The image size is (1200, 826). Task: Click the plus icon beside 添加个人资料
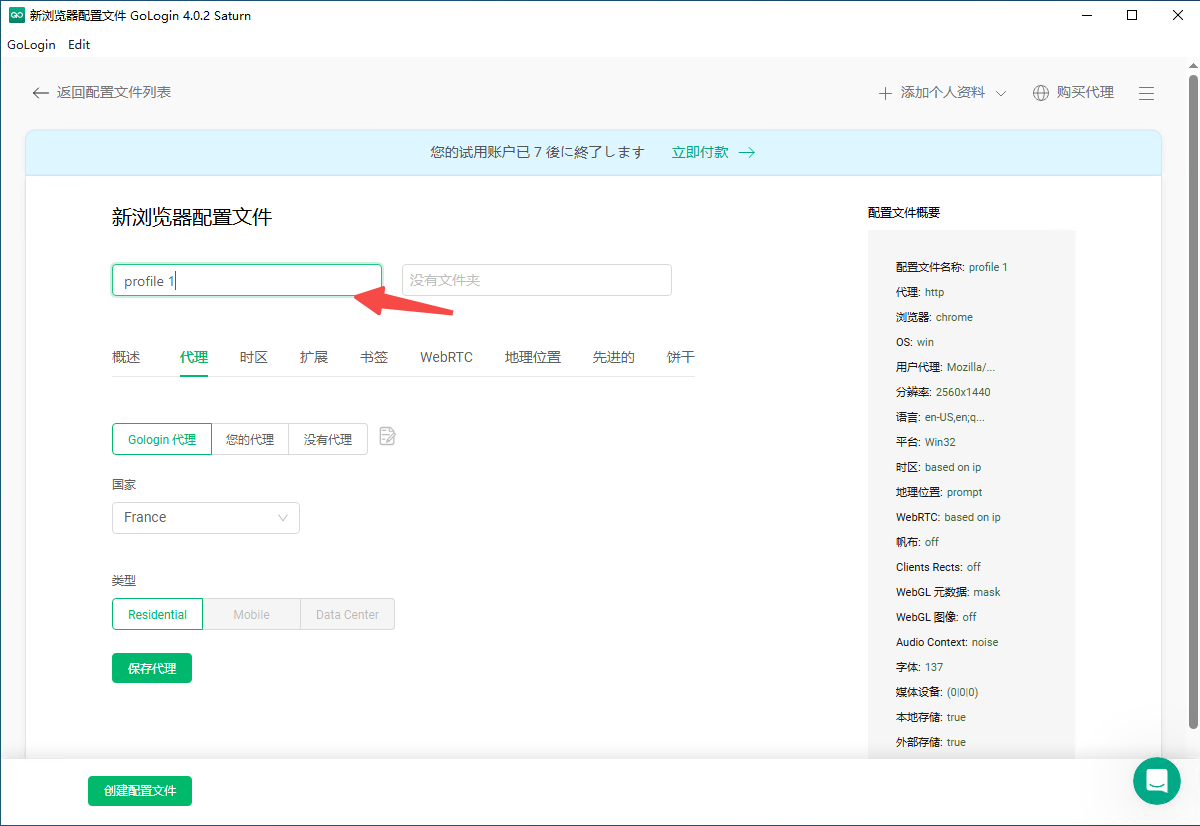point(884,93)
